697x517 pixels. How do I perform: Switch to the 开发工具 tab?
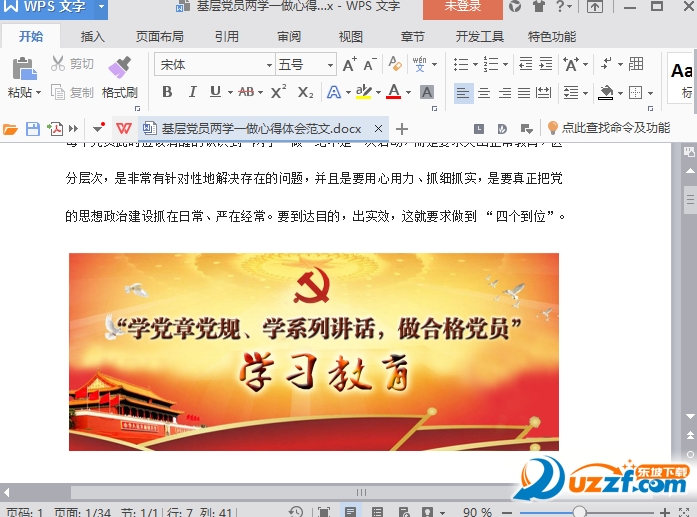point(480,36)
